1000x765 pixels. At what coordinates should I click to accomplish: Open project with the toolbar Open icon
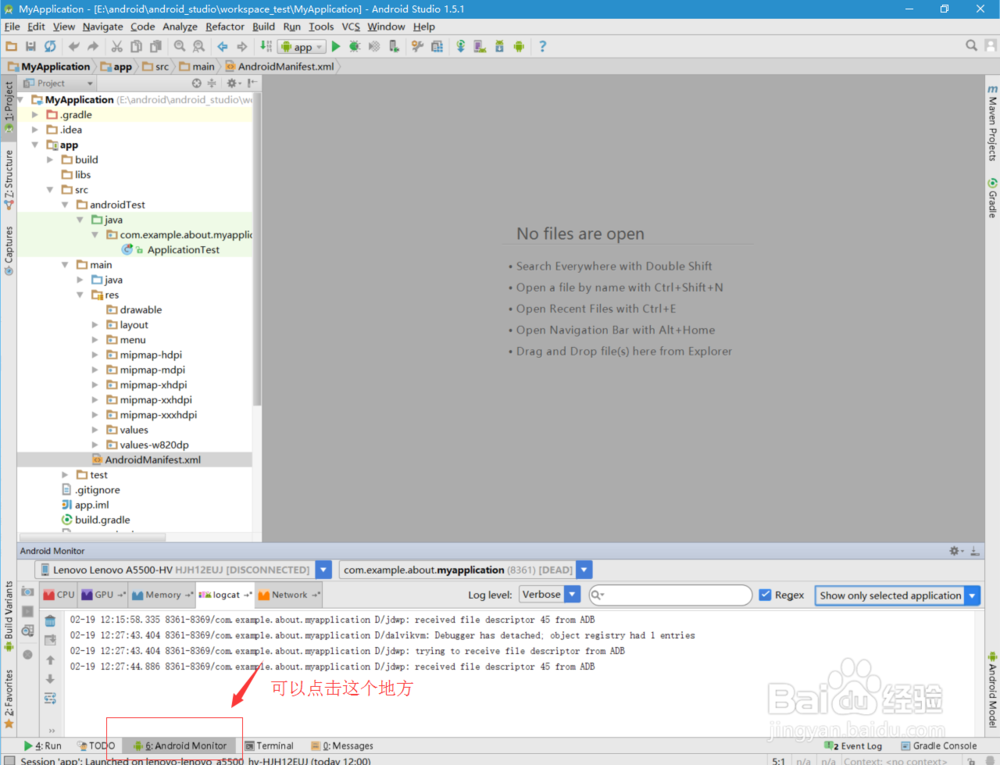(x=11, y=47)
